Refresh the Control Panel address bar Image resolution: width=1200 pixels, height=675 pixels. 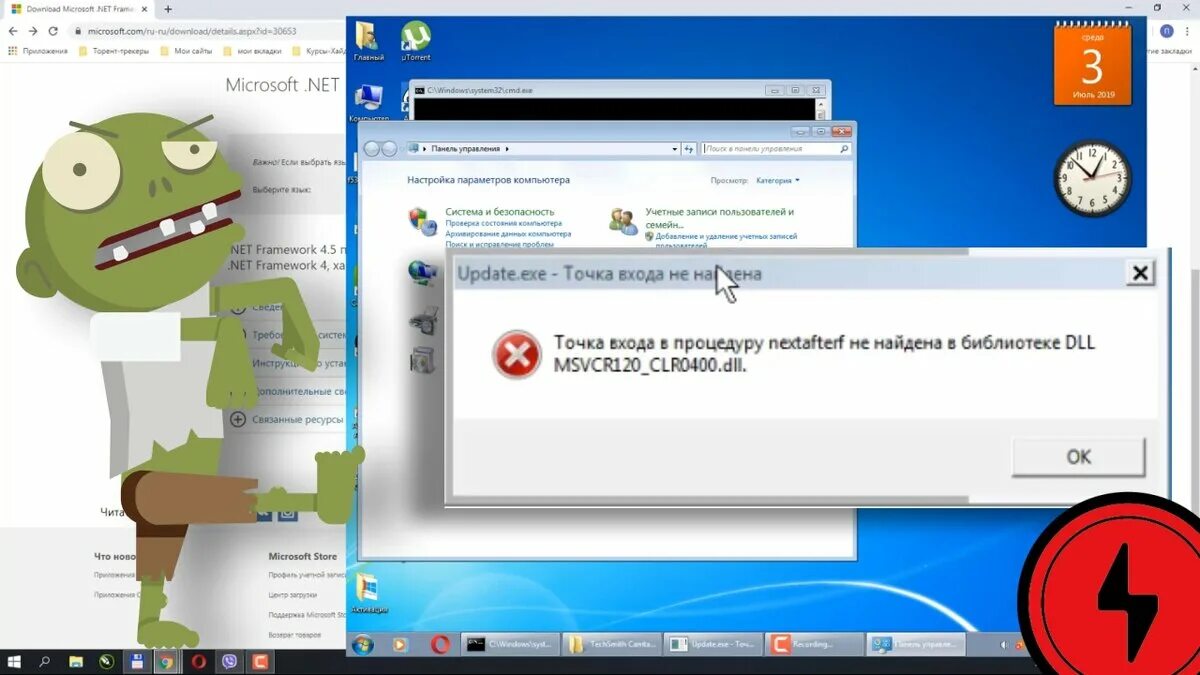(688, 149)
